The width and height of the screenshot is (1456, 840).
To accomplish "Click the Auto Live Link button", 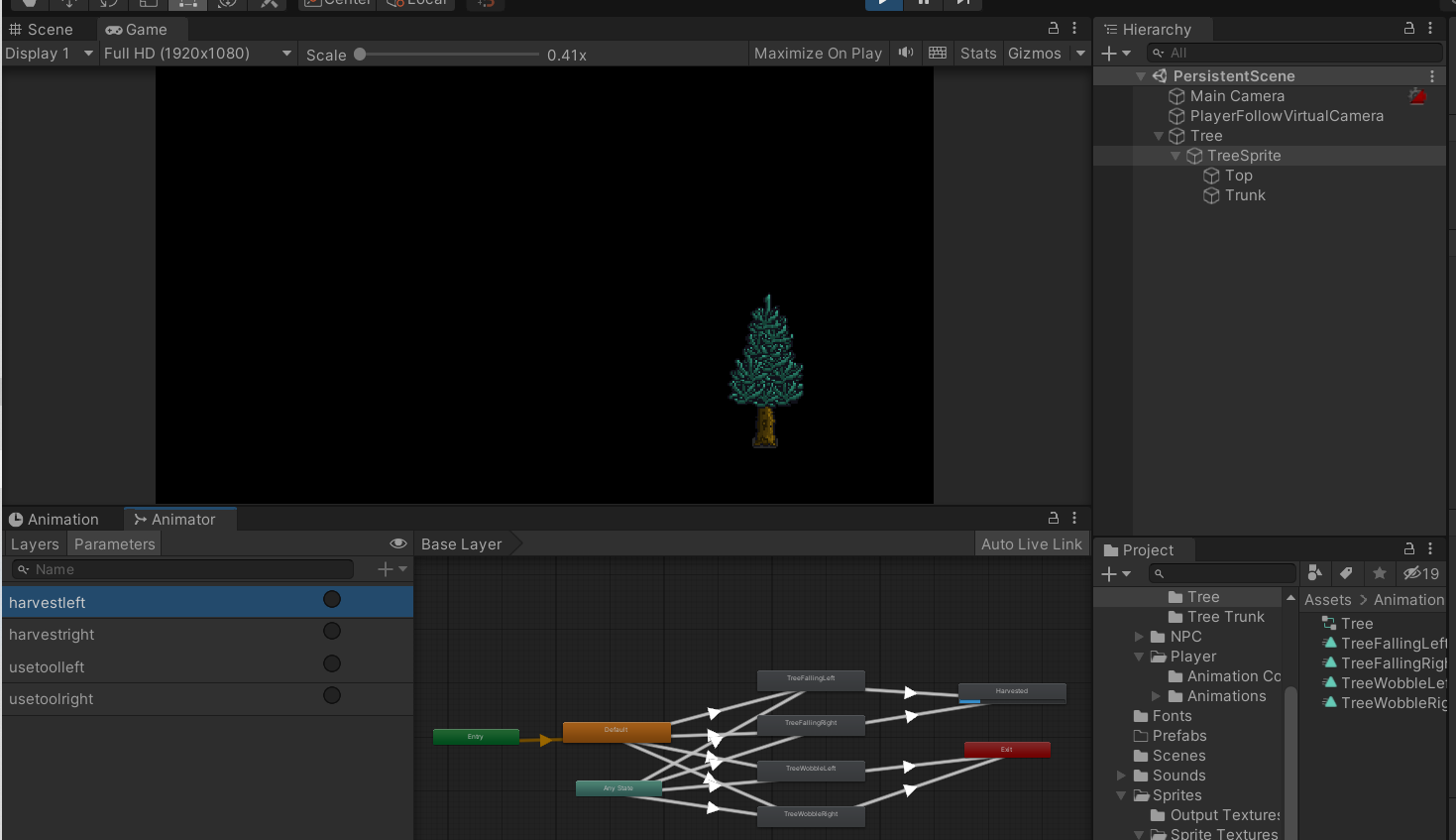I will tap(1032, 544).
